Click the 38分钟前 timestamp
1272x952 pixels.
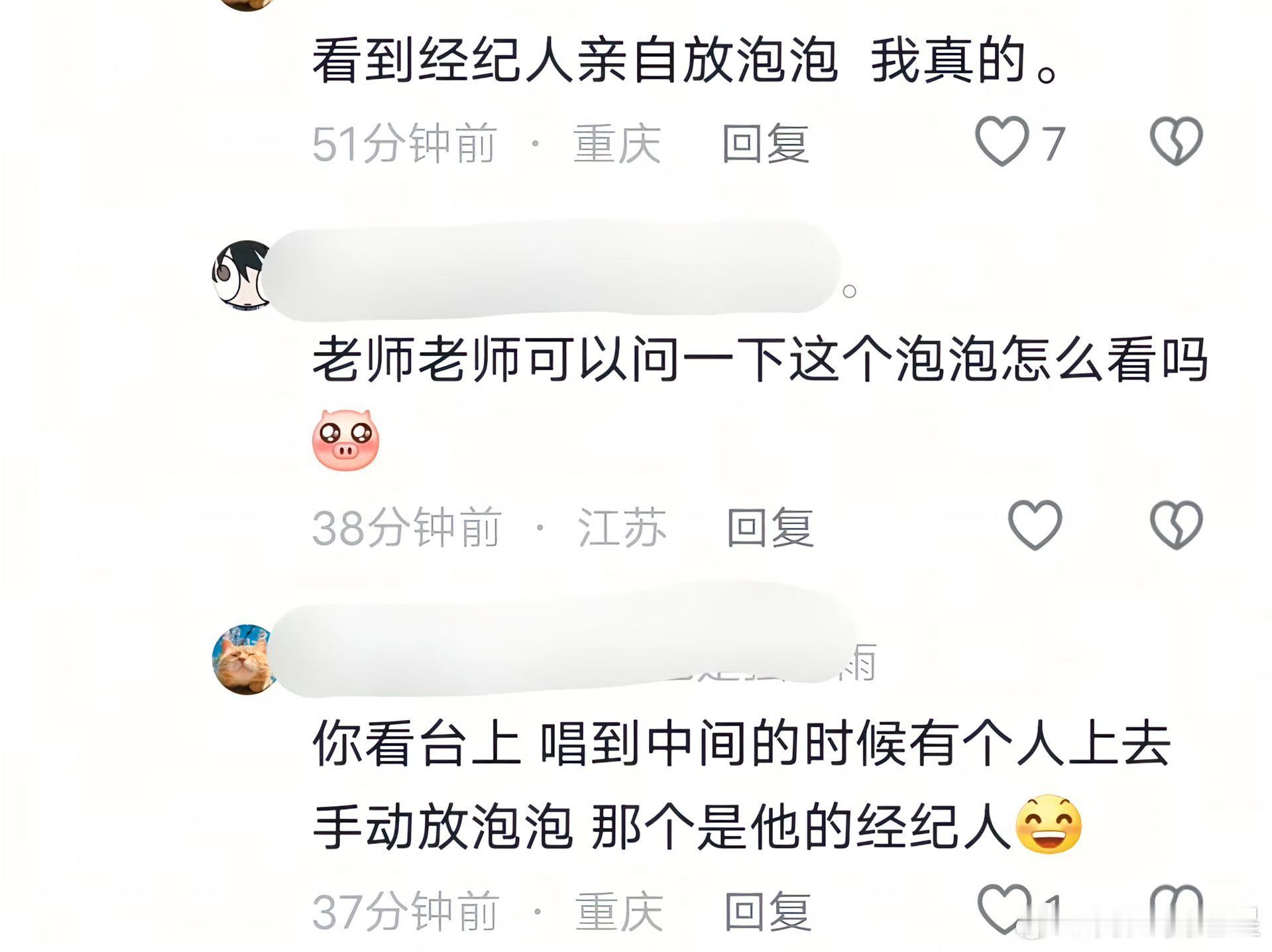pyautogui.click(x=407, y=528)
